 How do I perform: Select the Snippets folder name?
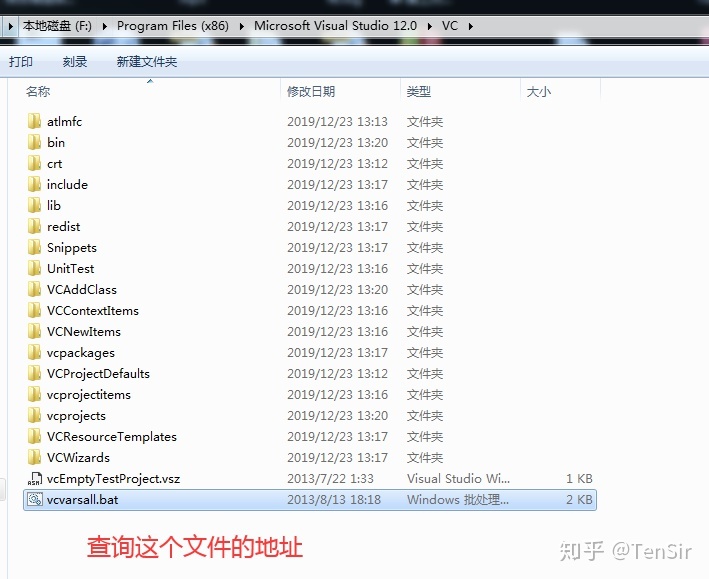(72, 247)
